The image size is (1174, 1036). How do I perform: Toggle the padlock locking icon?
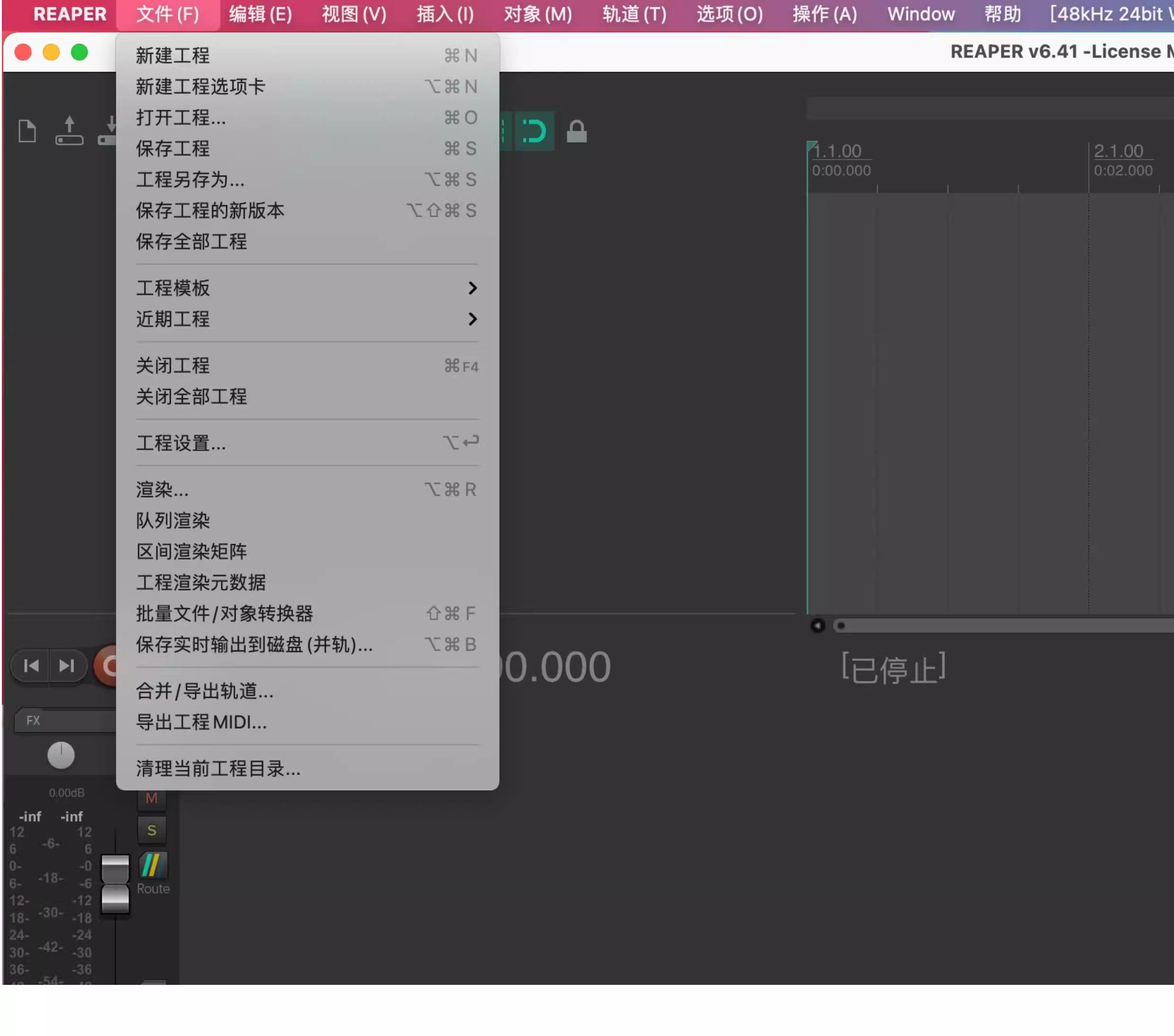click(577, 132)
